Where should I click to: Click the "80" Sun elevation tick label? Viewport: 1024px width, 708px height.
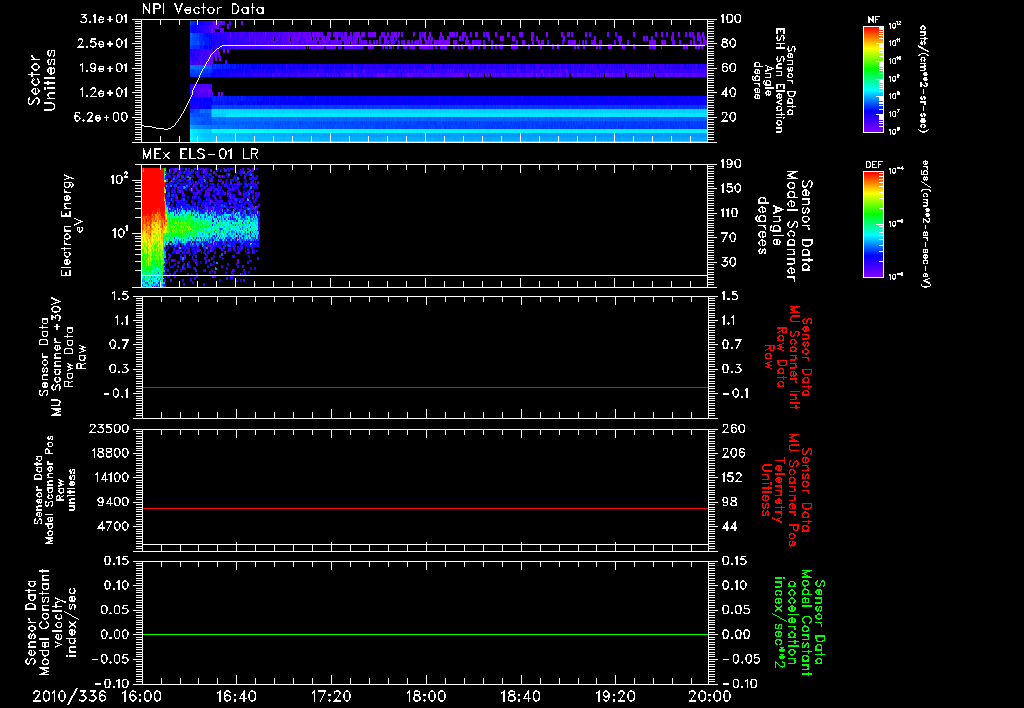coord(728,43)
